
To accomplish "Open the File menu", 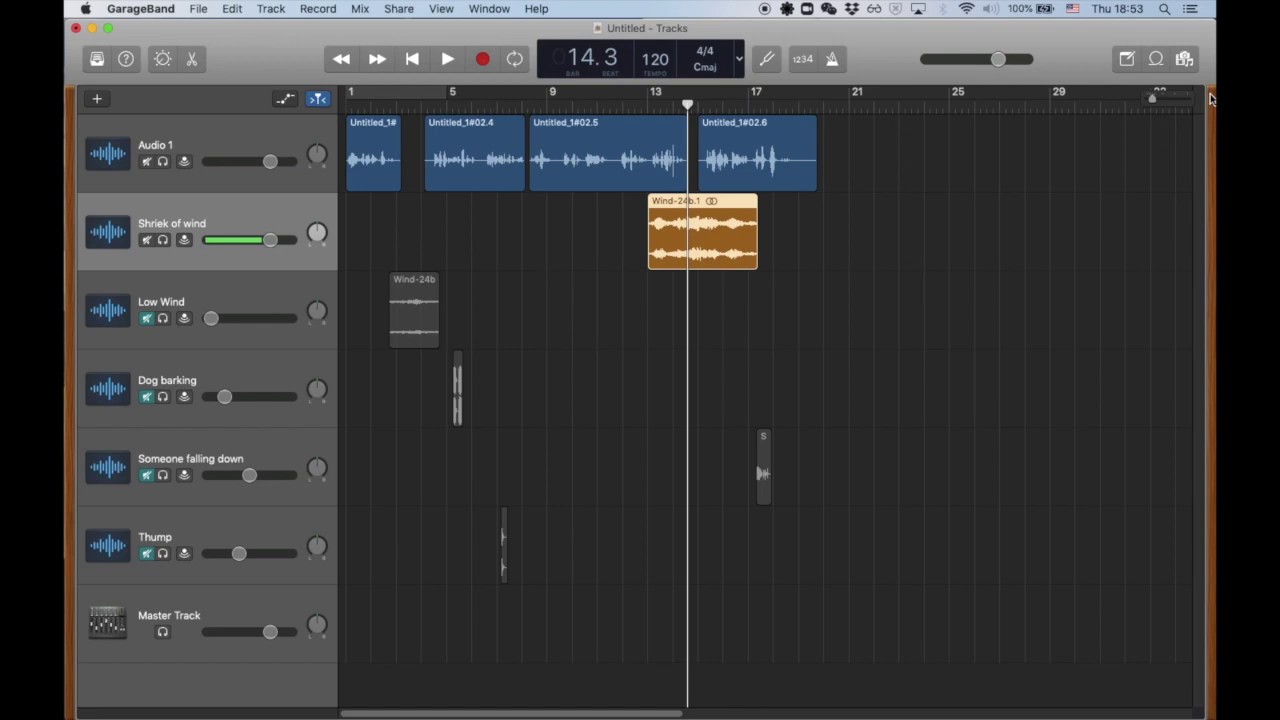I will coord(198,9).
